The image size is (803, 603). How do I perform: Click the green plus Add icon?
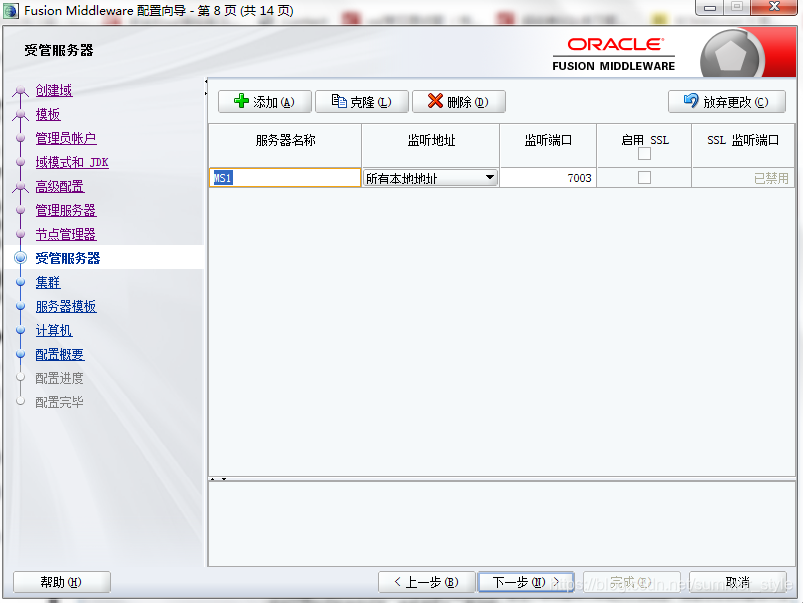241,101
